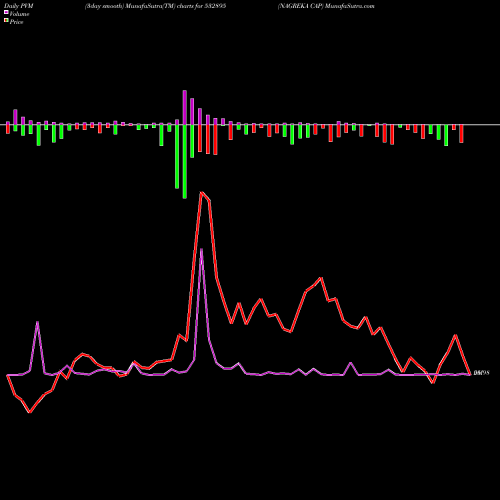Click the red price line's highest peak
This screenshot has width=500, height=500.
tap(201, 192)
